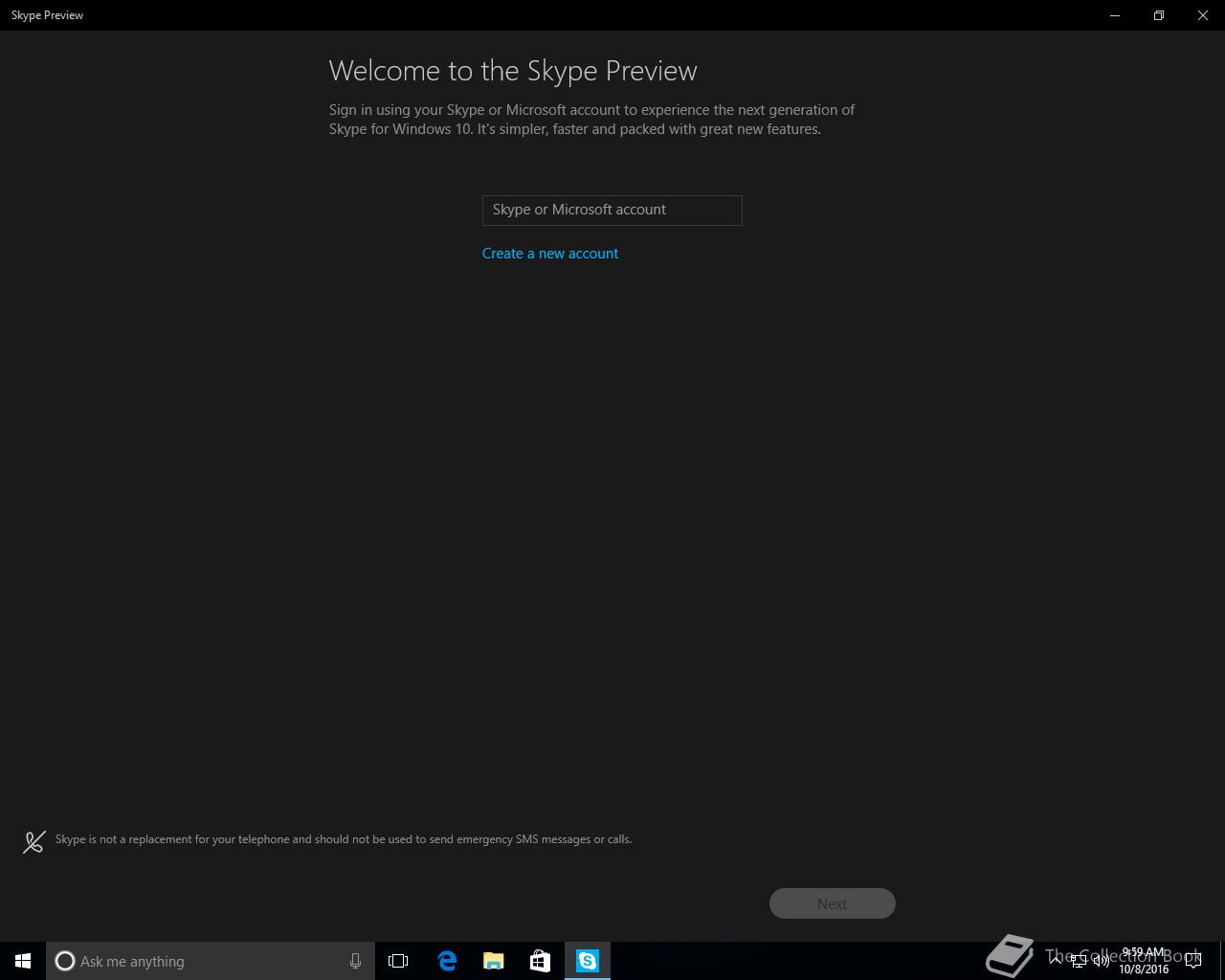Image resolution: width=1225 pixels, height=980 pixels.
Task: Open the Windows Store taskbar icon
Action: coord(540,961)
